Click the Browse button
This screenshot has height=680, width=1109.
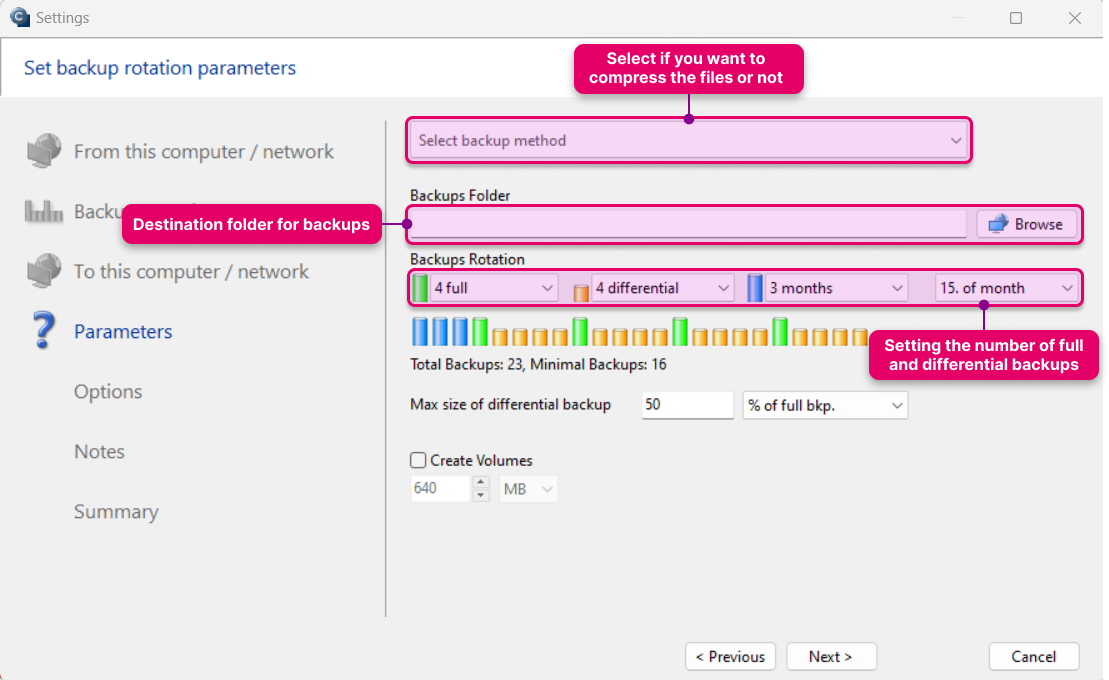(1026, 224)
